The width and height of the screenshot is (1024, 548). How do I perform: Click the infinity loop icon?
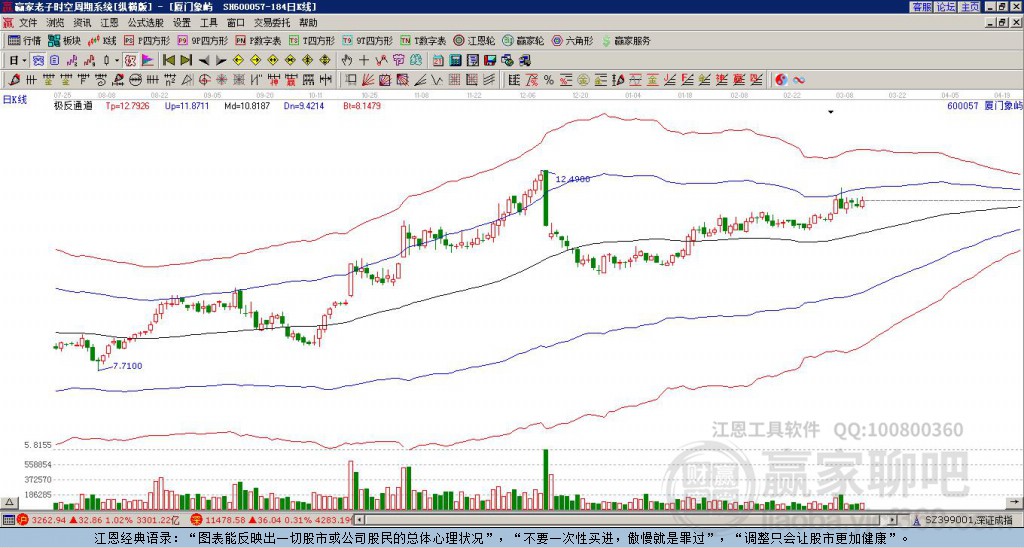[799, 80]
